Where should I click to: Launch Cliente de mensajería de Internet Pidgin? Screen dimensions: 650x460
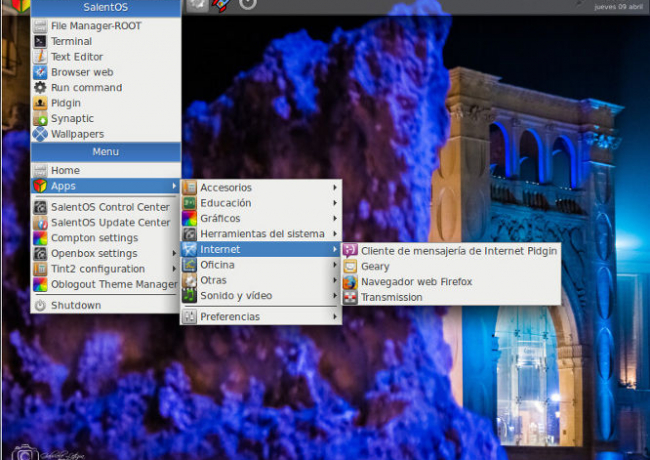(459, 251)
